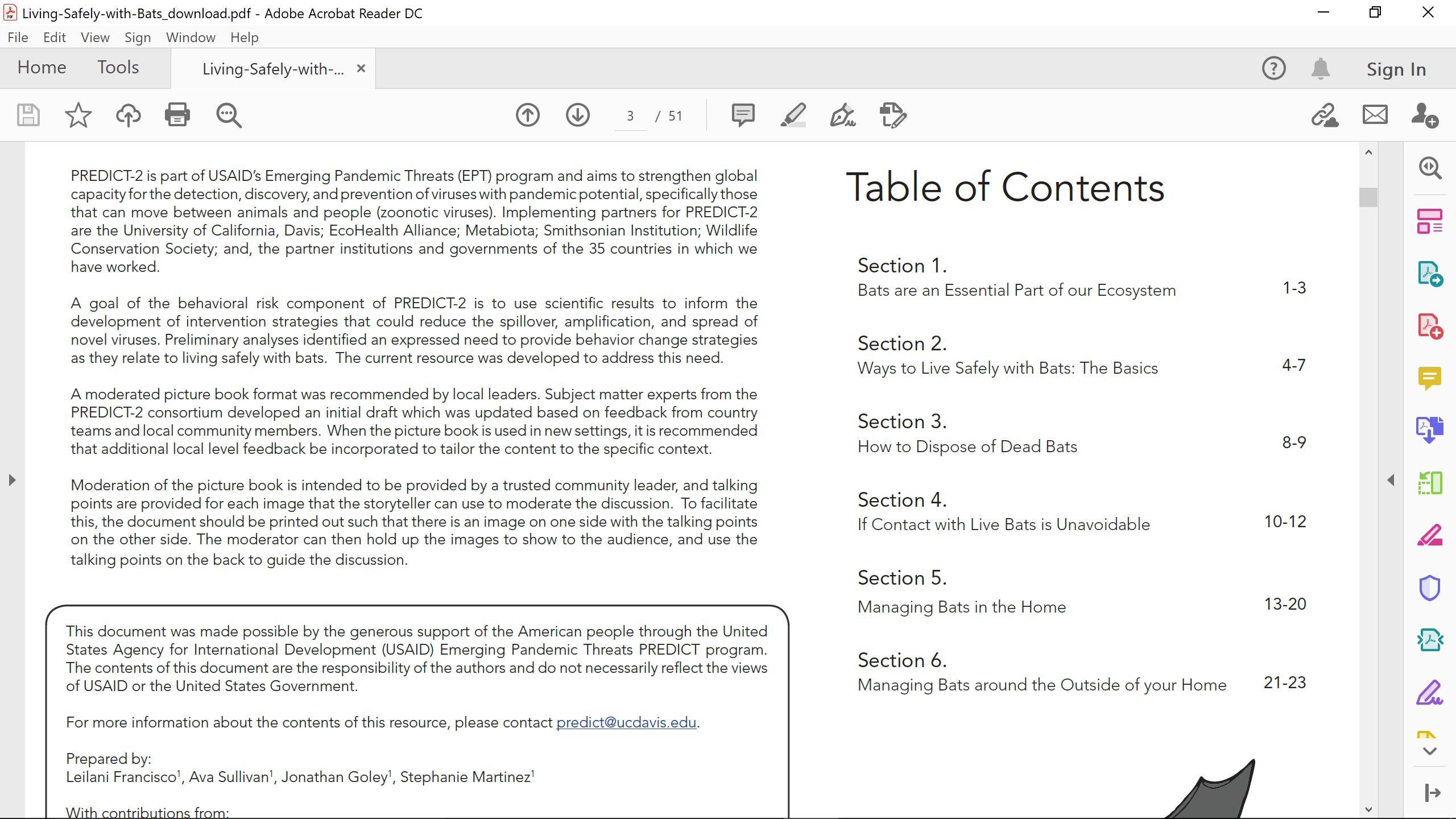Go to previous page arrow
Image resolution: width=1456 pixels, height=819 pixels.
click(527, 115)
